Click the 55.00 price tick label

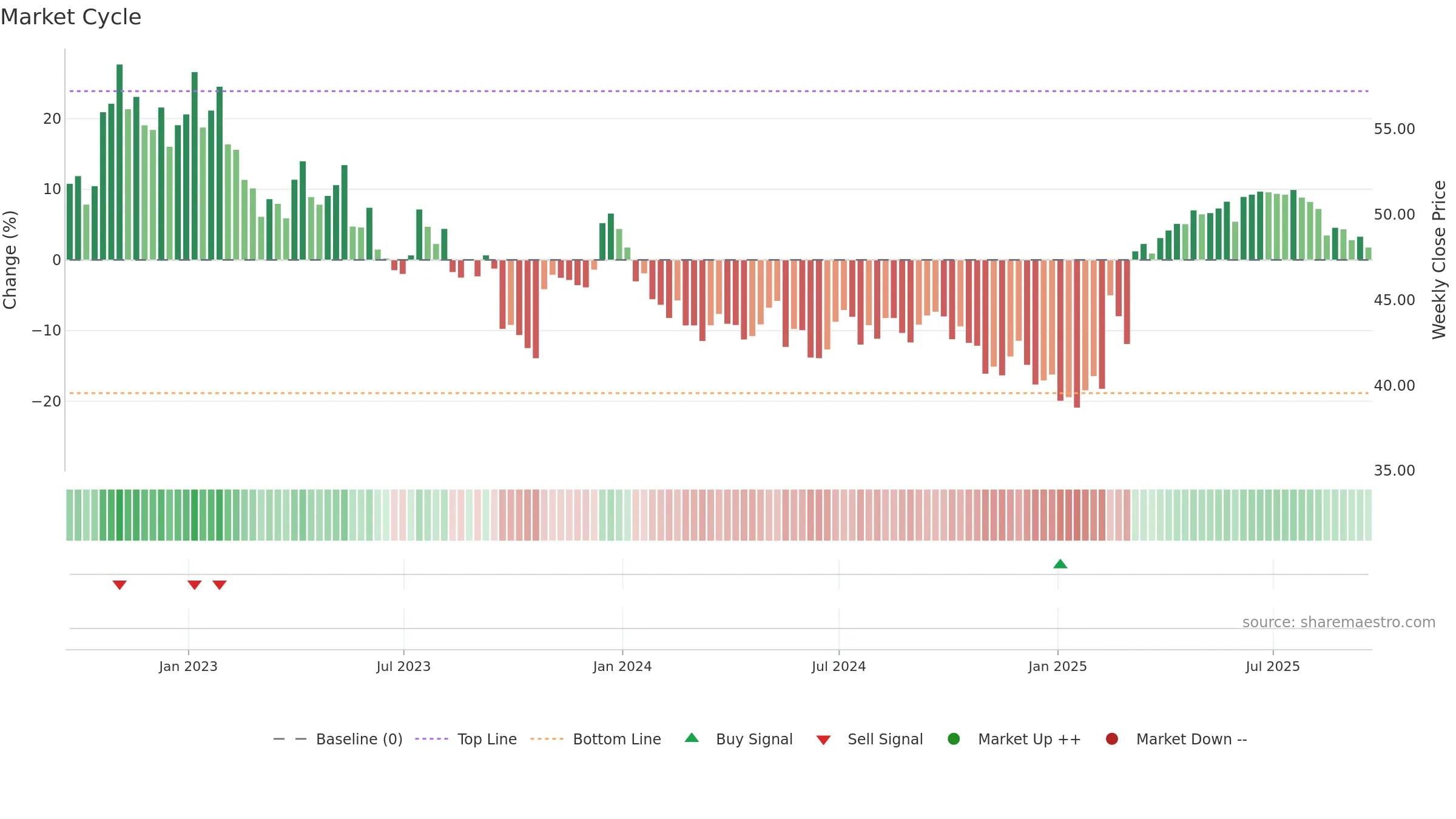pos(1395,129)
